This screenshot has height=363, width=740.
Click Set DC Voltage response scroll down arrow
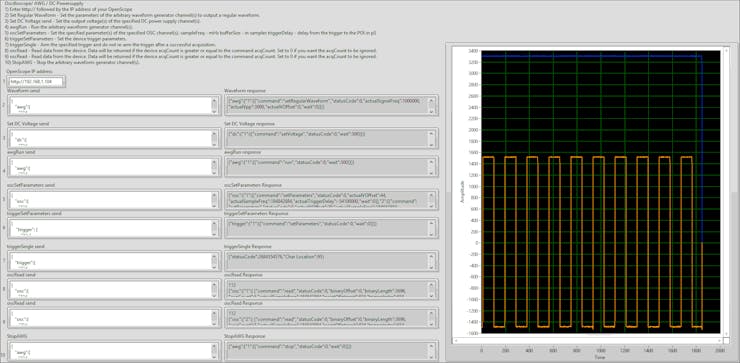coord(431,144)
